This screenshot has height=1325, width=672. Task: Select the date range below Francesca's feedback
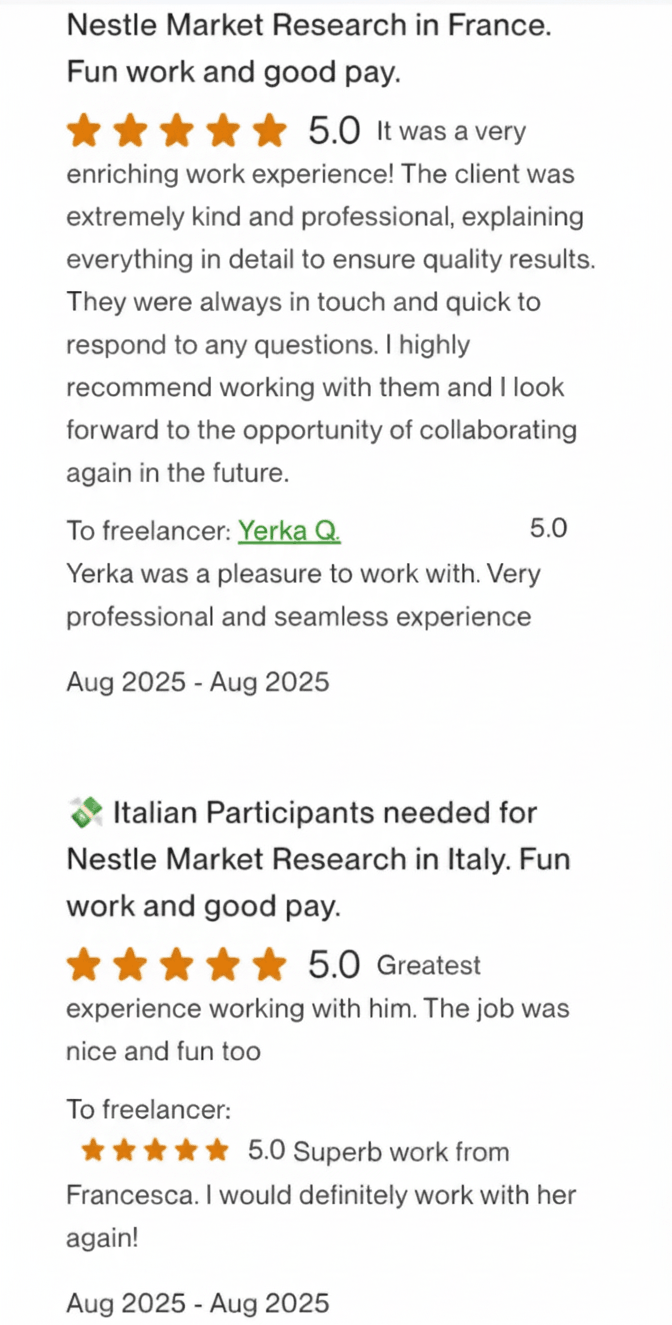[x=197, y=1303]
